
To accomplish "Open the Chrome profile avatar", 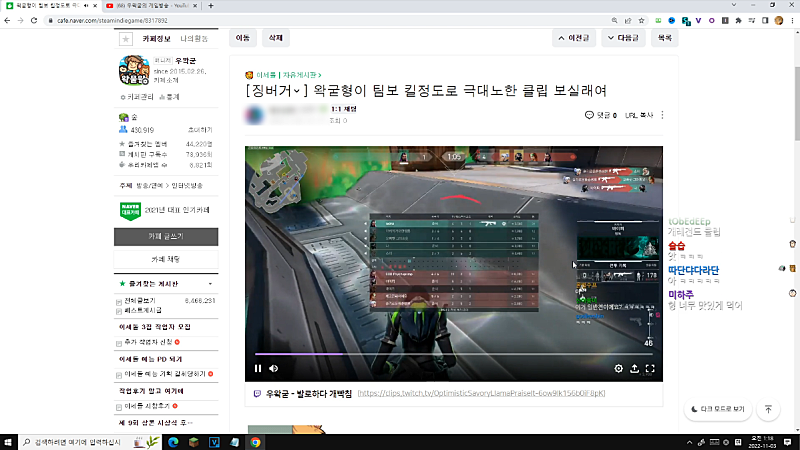I will click(779, 20).
